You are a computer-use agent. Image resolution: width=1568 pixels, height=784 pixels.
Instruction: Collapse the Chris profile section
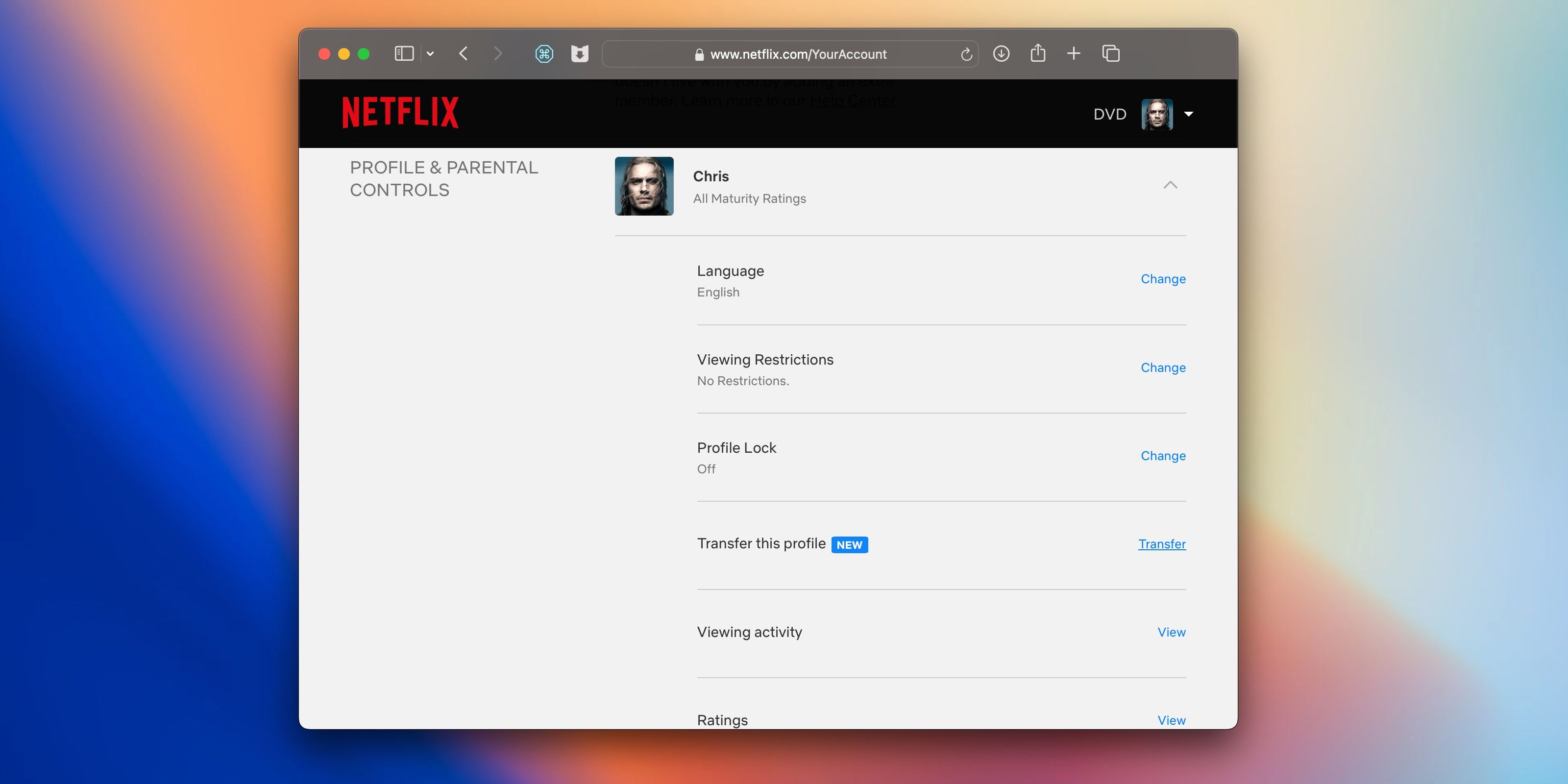coord(1171,185)
